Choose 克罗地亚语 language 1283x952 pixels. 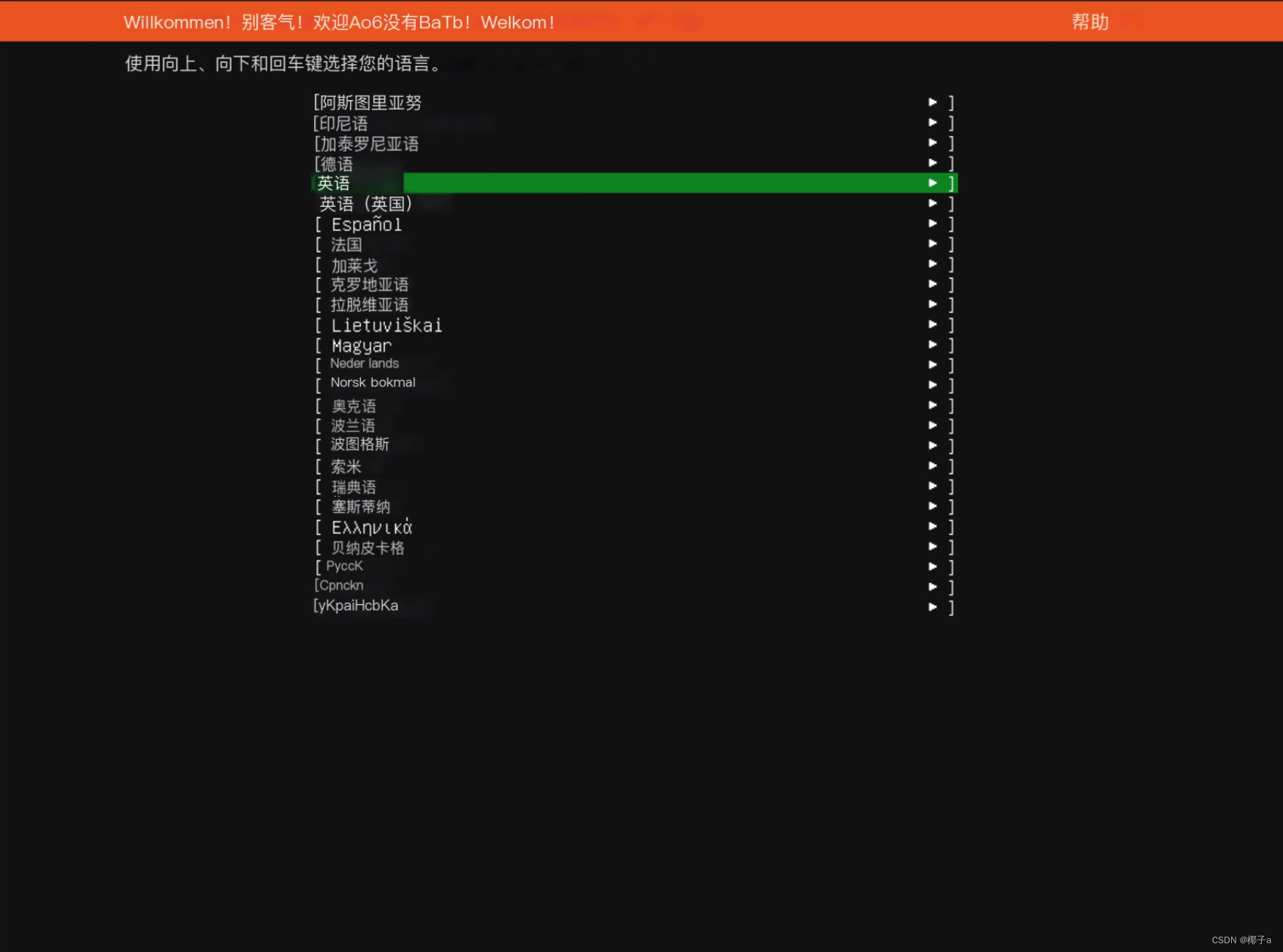point(633,284)
